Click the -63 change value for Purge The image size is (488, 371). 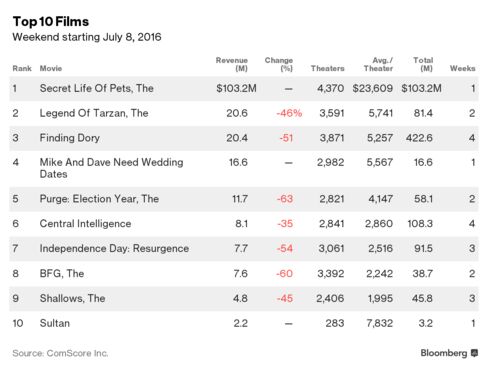click(x=285, y=199)
